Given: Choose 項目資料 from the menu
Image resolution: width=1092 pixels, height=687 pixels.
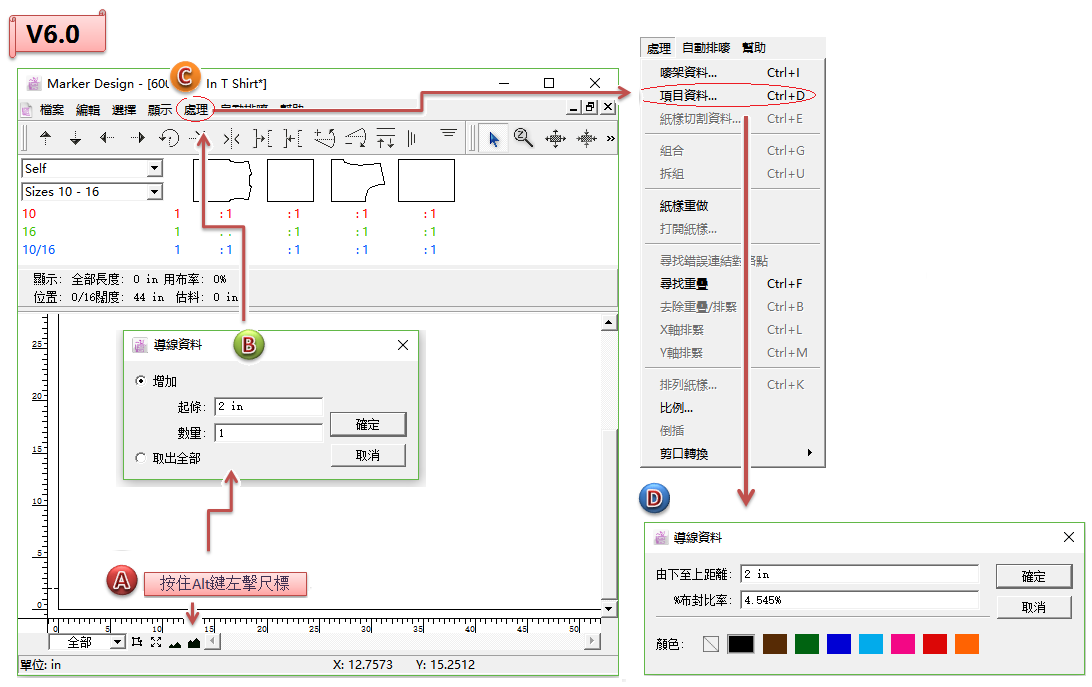Looking at the screenshot, I should pyautogui.click(x=689, y=96).
